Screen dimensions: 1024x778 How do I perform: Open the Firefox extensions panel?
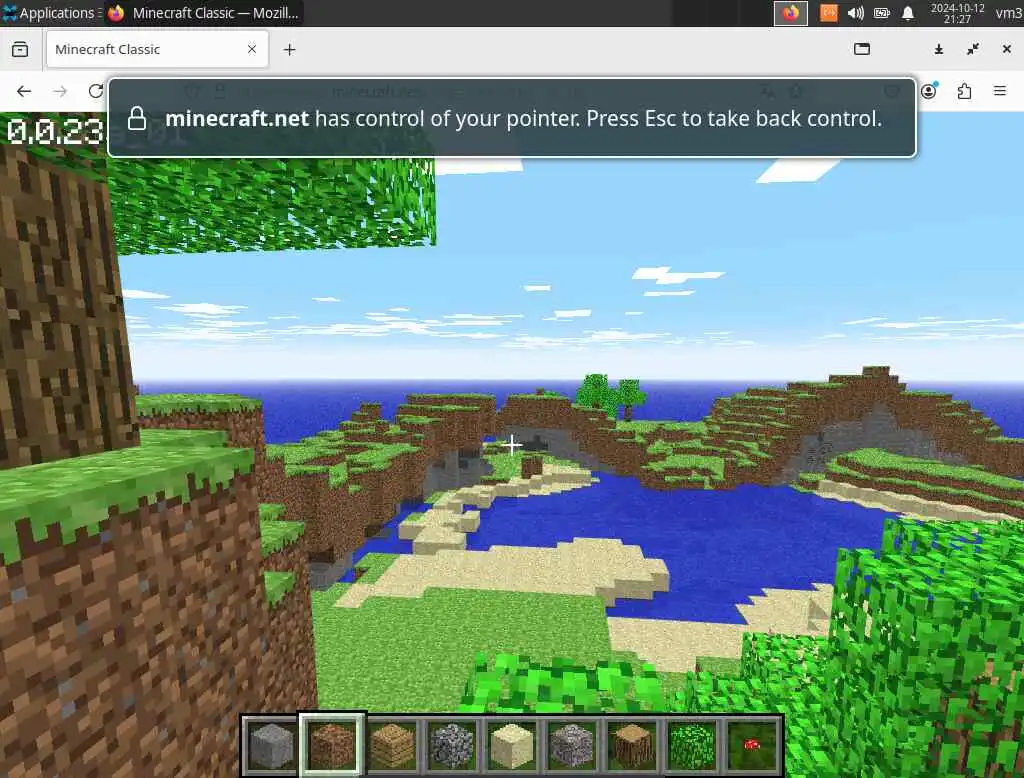[965, 91]
